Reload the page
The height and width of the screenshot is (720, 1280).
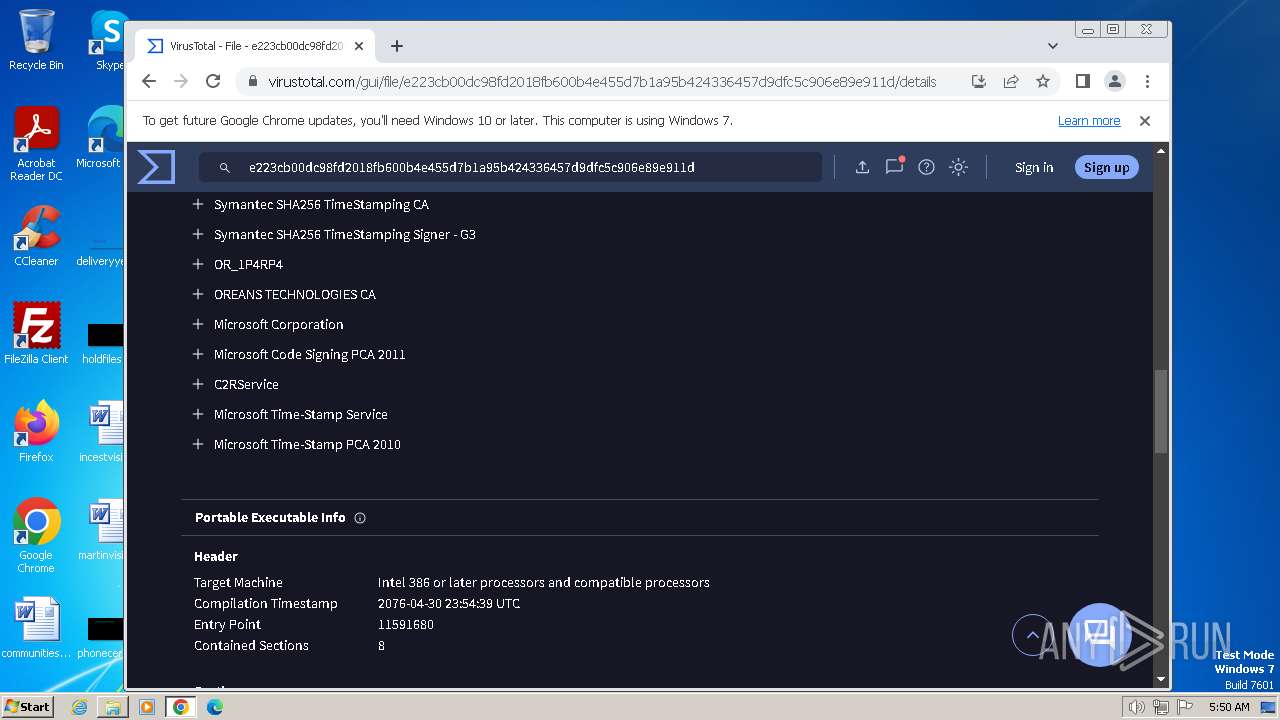(213, 81)
